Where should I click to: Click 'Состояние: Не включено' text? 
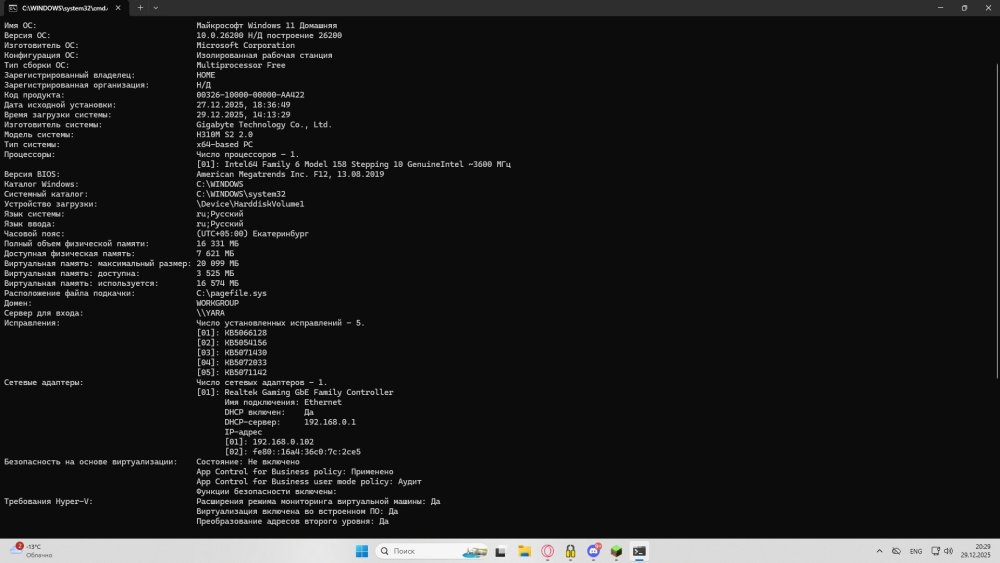(x=248, y=462)
